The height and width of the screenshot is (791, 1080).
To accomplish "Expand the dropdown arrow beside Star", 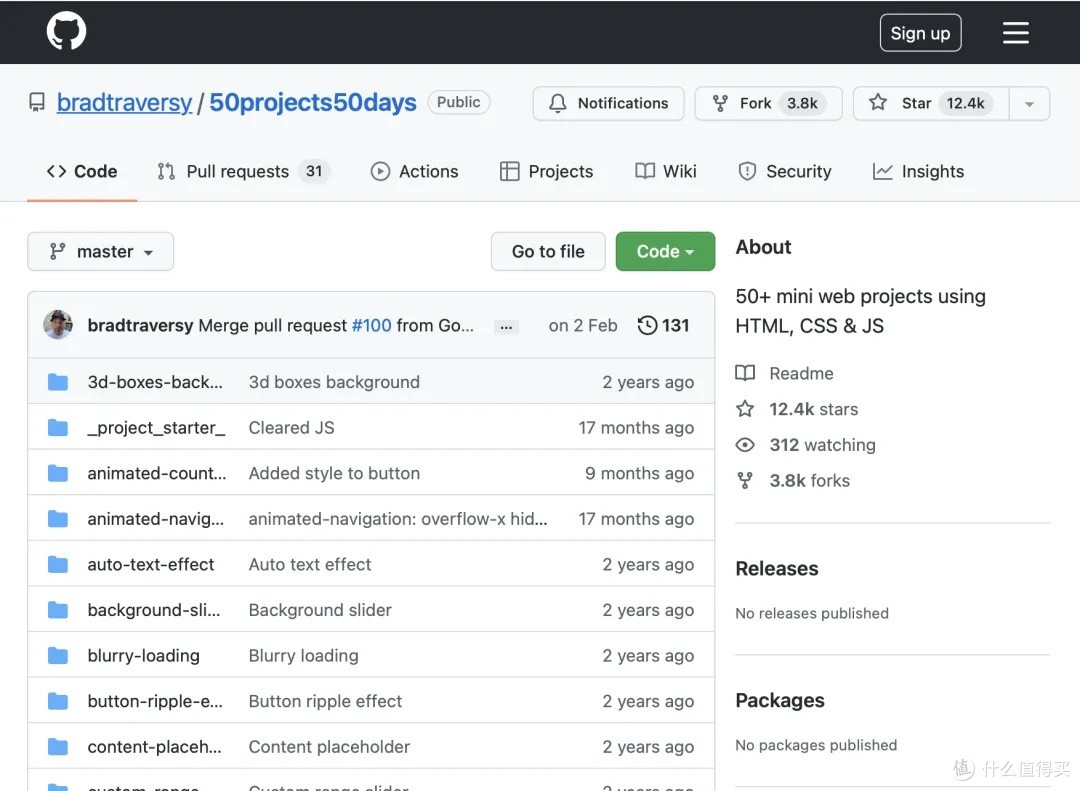I will [1029, 103].
